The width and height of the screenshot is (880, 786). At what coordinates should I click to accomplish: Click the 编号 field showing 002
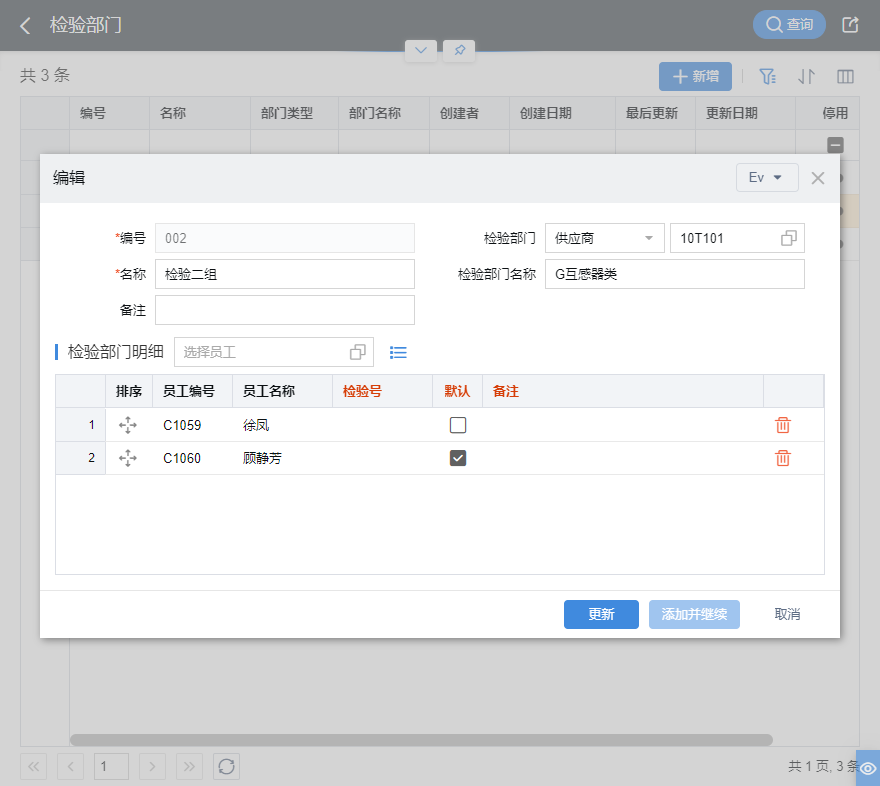(x=285, y=238)
